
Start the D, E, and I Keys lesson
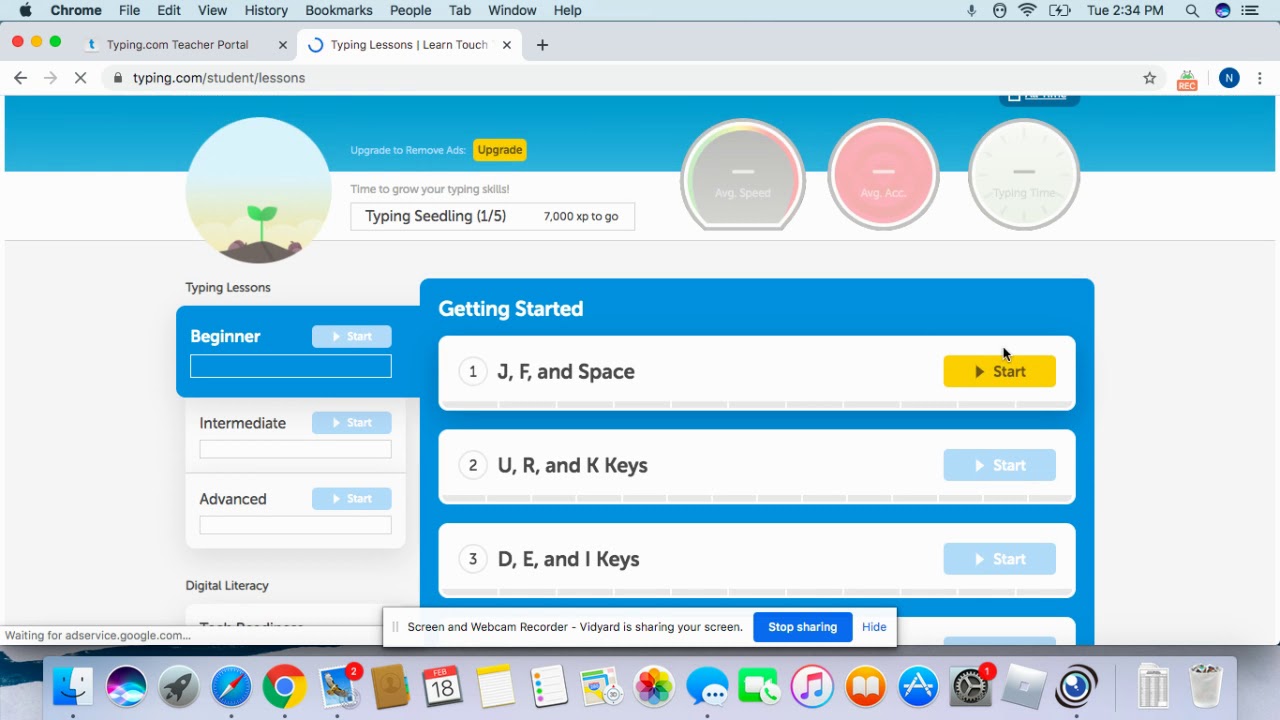pyautogui.click(x=999, y=559)
